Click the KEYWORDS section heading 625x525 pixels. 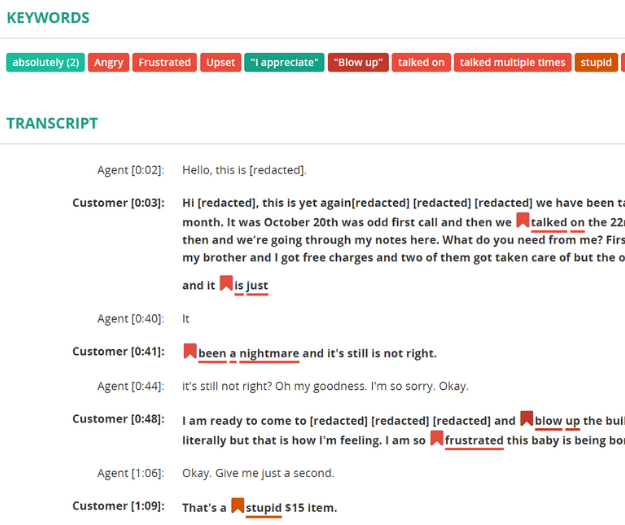click(x=48, y=18)
